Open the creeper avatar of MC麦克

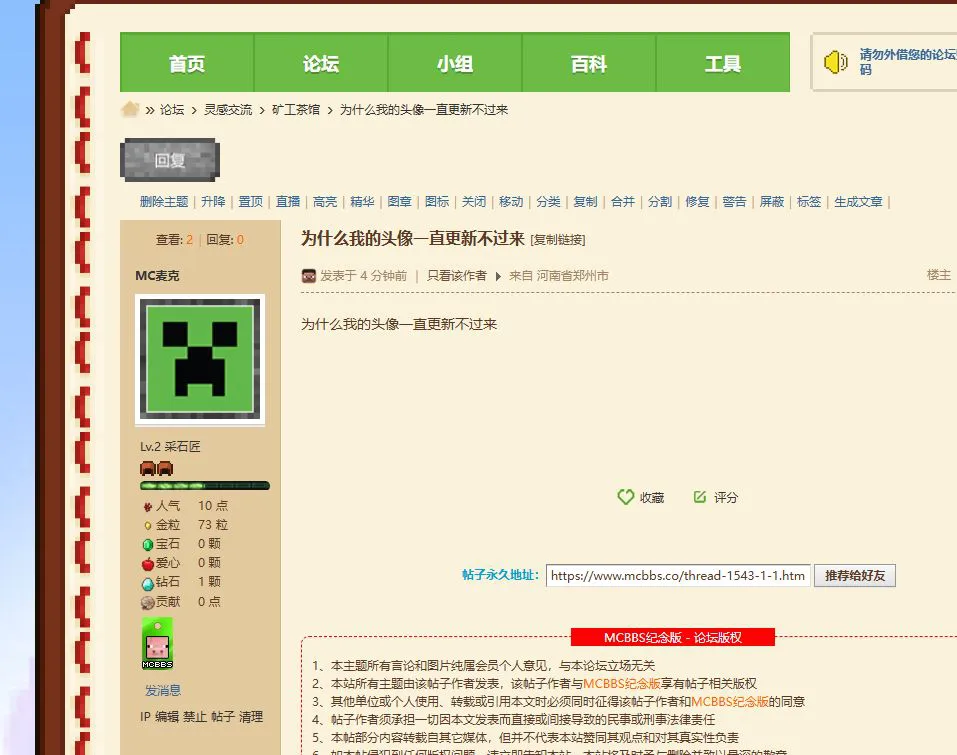[x=200, y=359]
